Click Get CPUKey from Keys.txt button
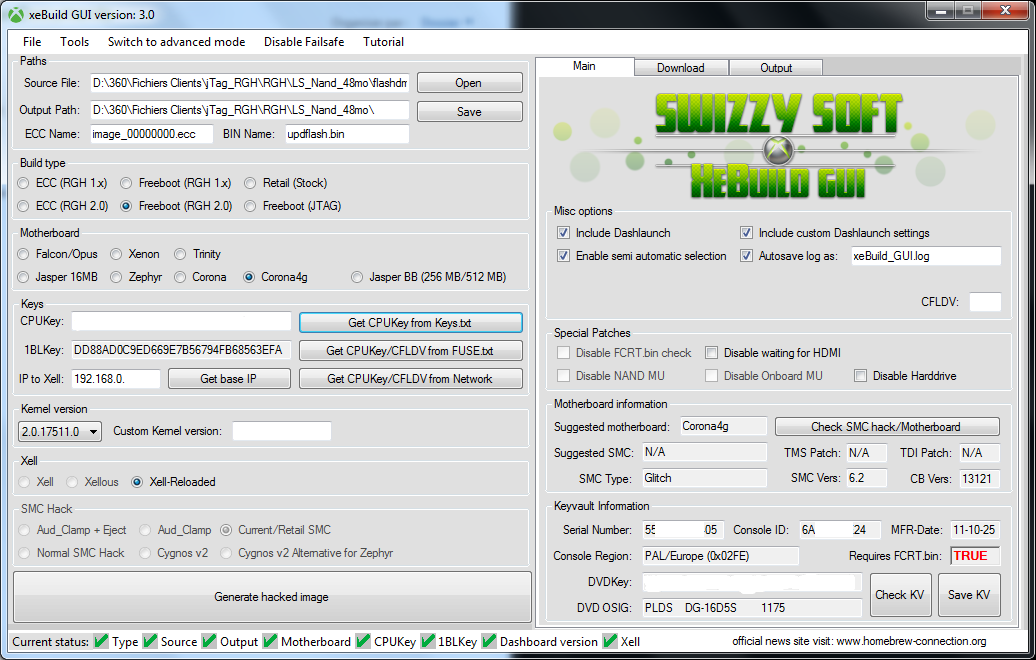Image resolution: width=1036 pixels, height=660 pixels. 410,322
